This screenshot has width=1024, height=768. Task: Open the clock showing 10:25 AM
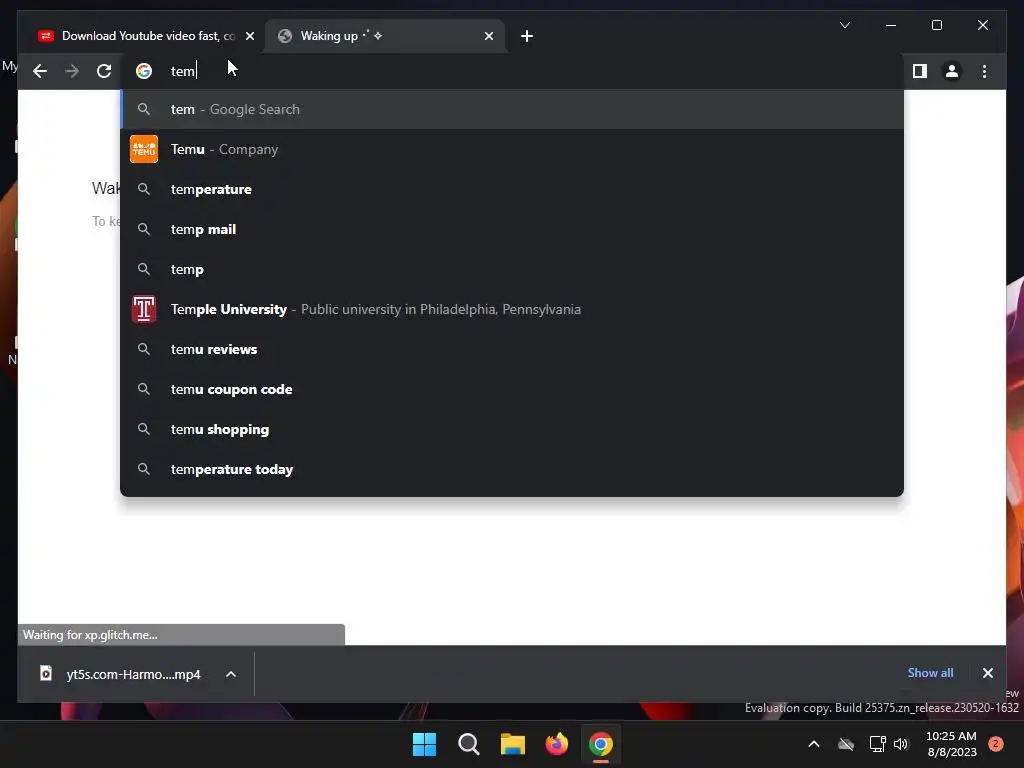[952, 744]
